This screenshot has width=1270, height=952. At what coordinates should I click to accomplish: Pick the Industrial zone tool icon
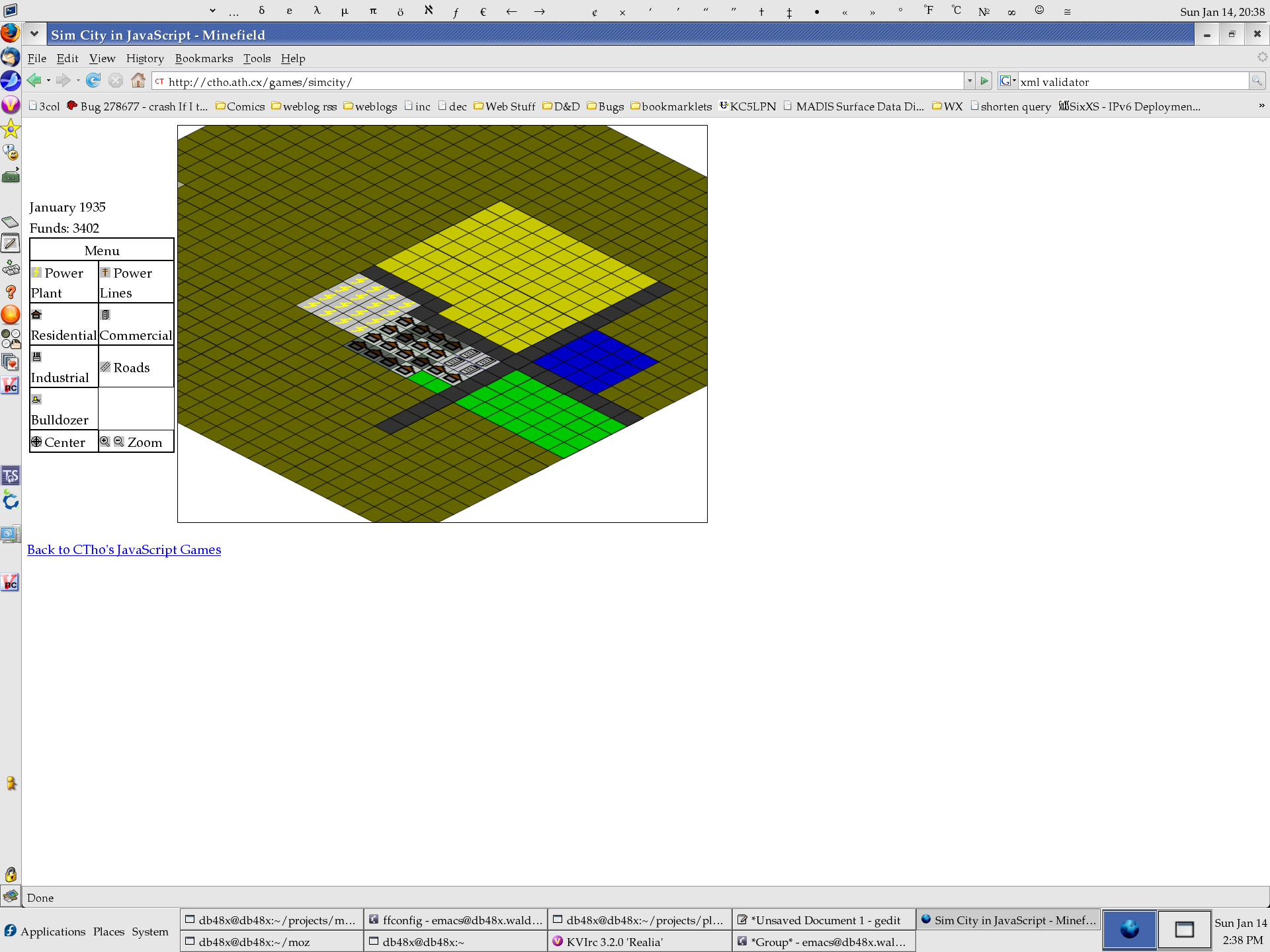click(36, 357)
